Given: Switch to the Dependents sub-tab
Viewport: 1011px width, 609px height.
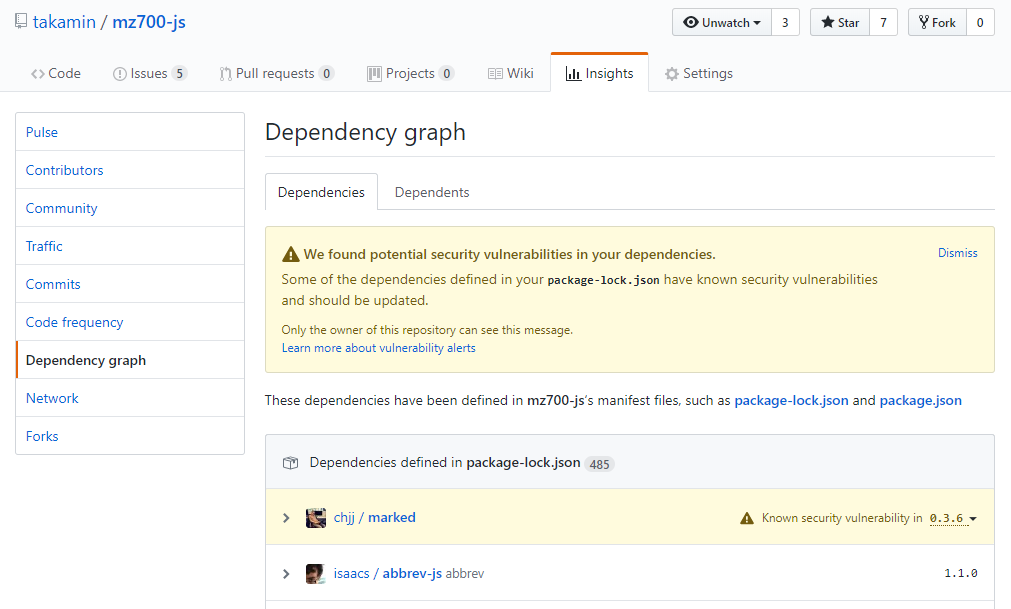Looking at the screenshot, I should (432, 192).
